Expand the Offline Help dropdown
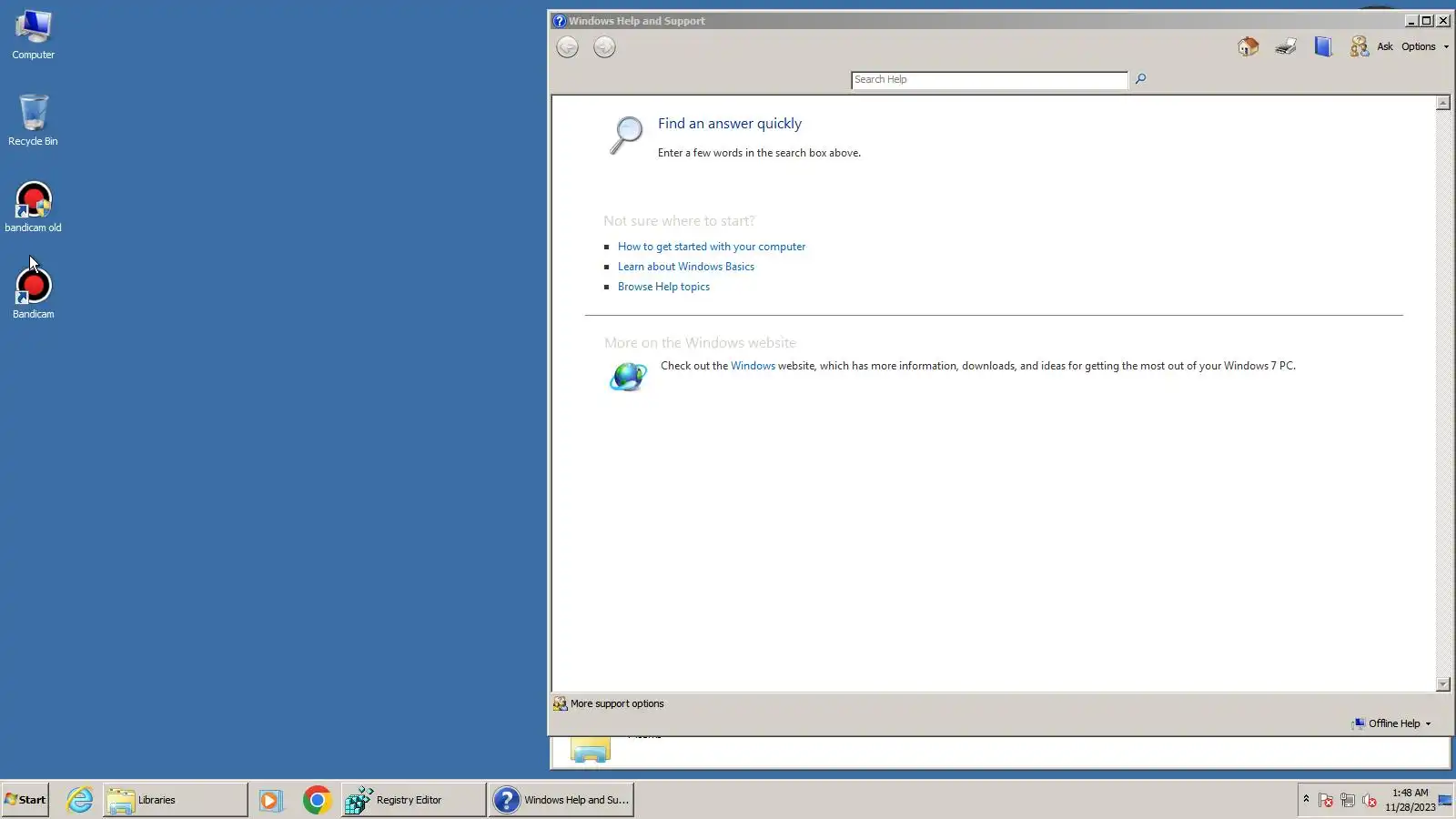Screen dimensions: 1456x819 1391,723
